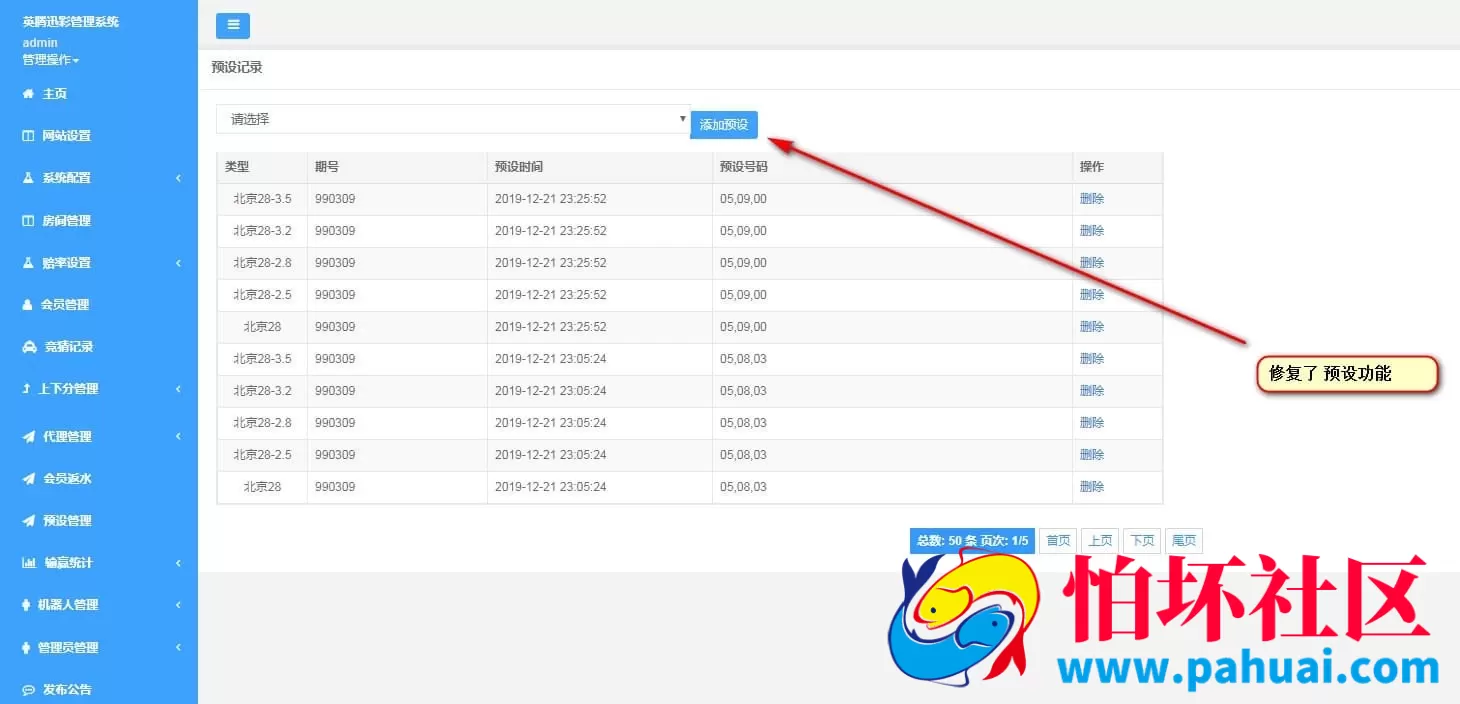This screenshot has height=704, width=1460.
Task: Click the chart icon beside 输赢统计
Action: click(28, 563)
